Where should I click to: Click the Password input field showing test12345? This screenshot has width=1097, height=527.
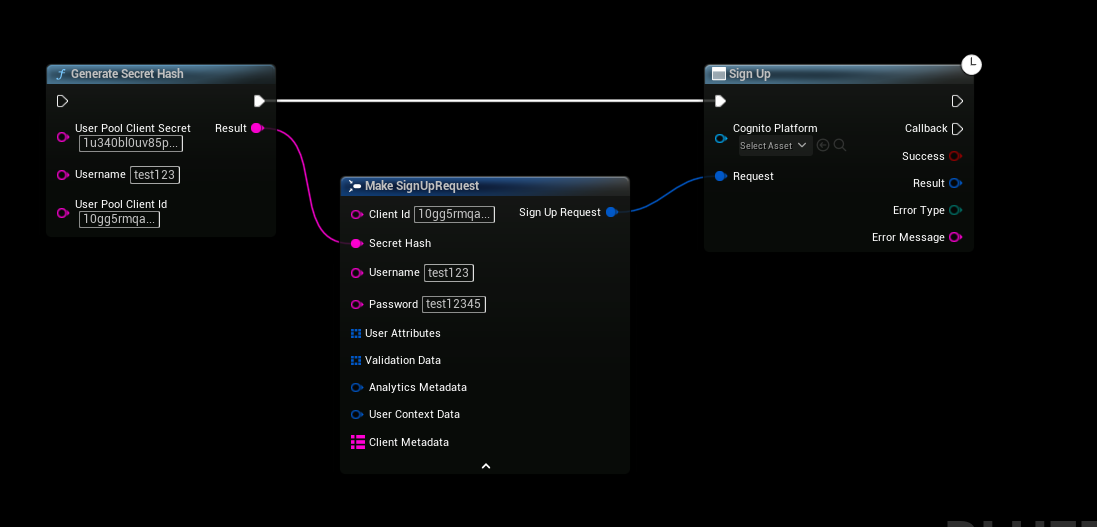(x=454, y=304)
